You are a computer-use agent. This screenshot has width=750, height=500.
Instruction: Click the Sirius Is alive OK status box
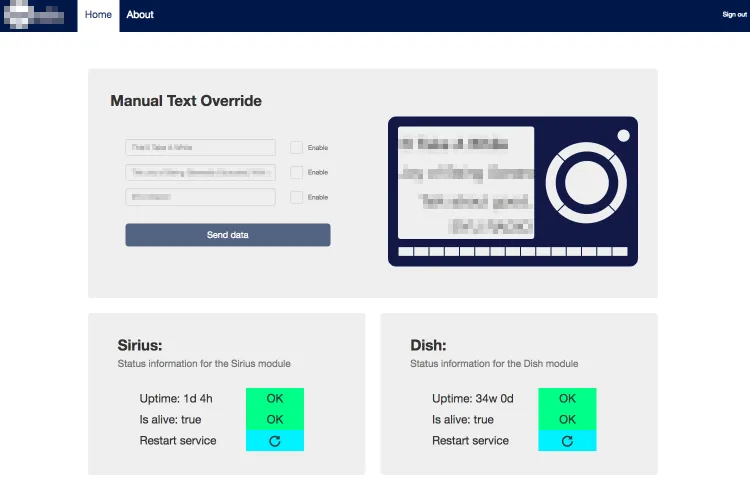(x=275, y=420)
